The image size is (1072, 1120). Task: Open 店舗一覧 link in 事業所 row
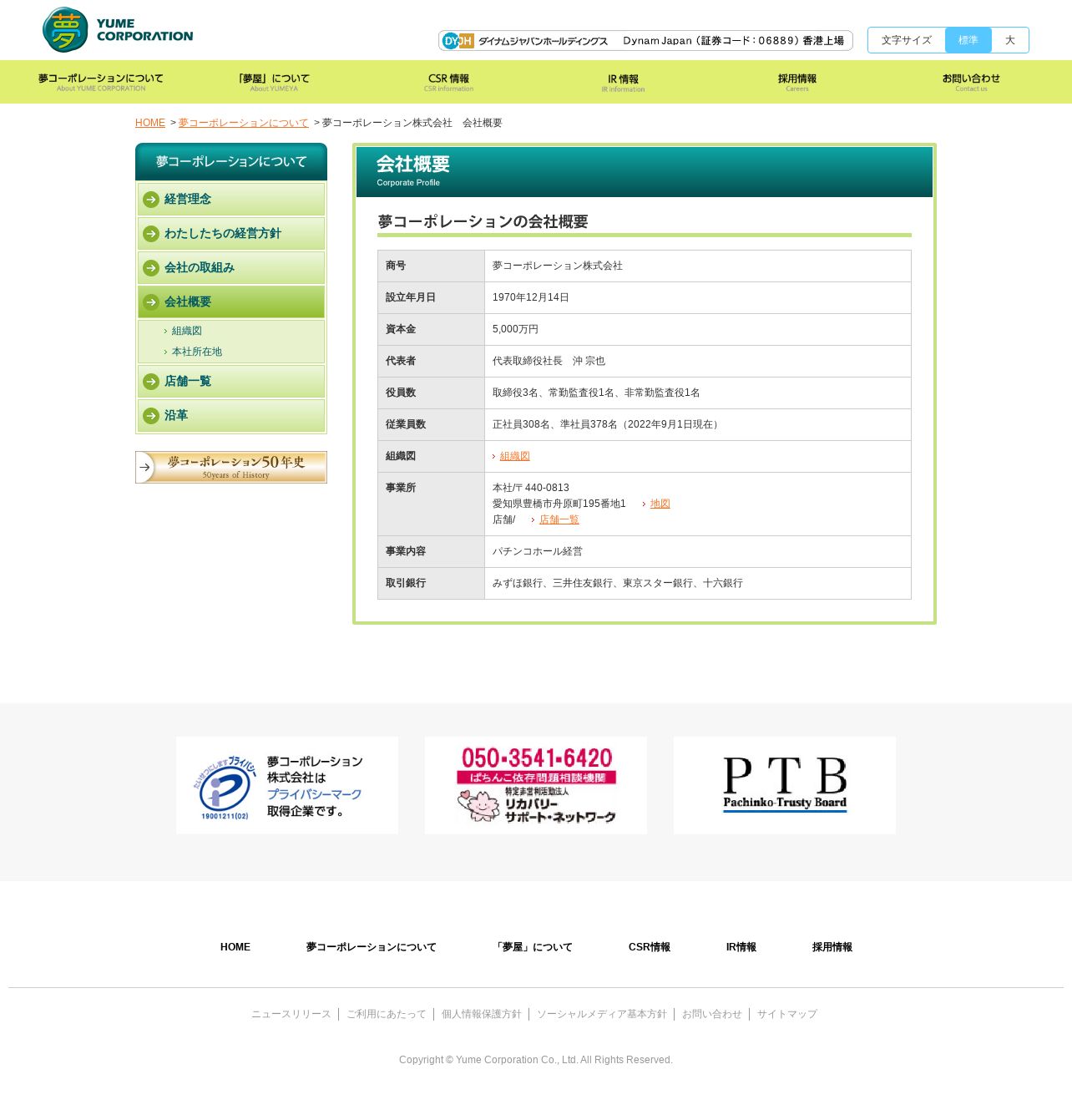coord(559,519)
